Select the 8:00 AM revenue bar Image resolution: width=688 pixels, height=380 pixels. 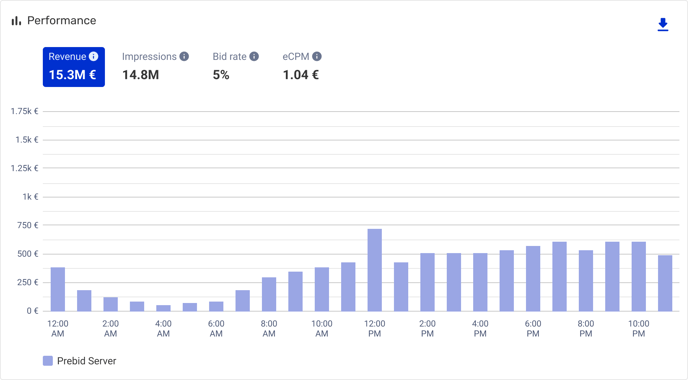click(x=269, y=294)
